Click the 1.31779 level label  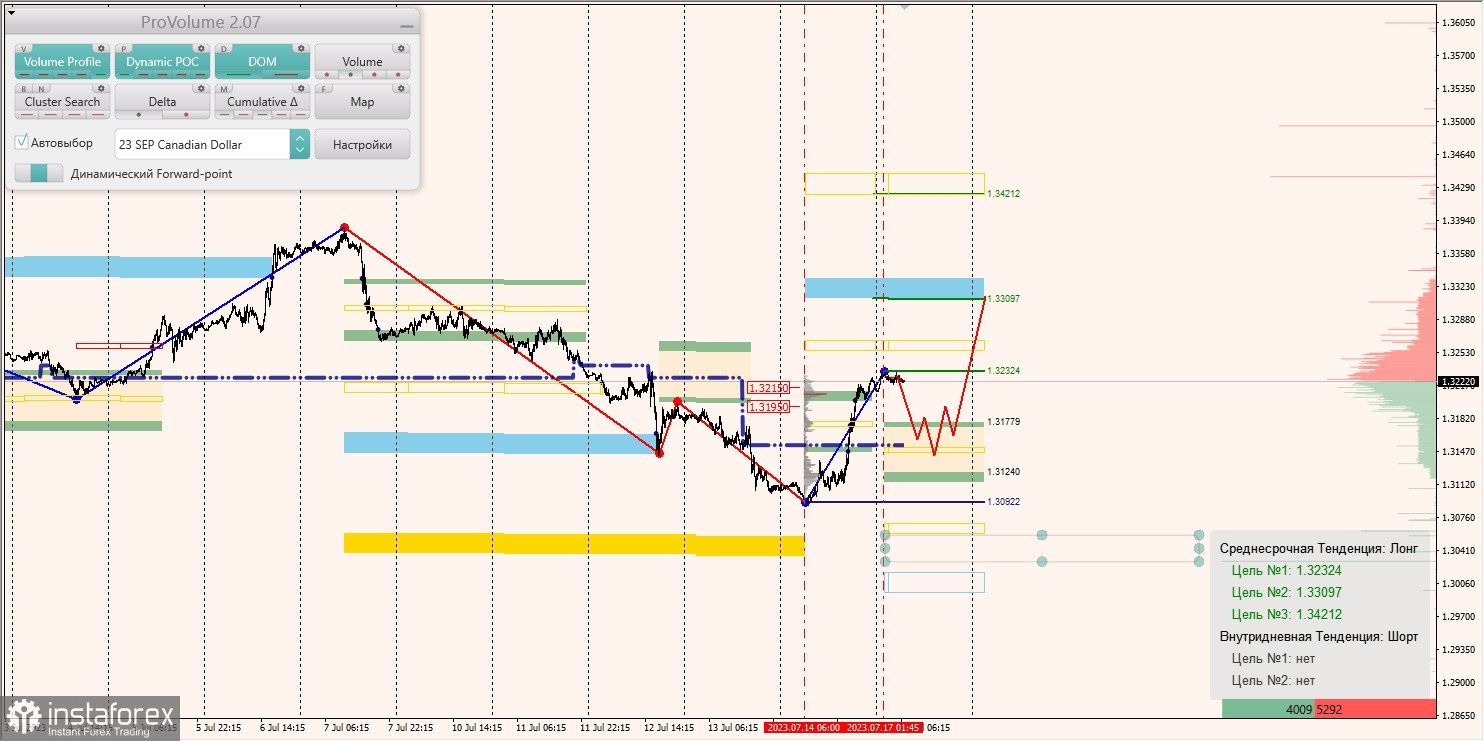[1003, 421]
